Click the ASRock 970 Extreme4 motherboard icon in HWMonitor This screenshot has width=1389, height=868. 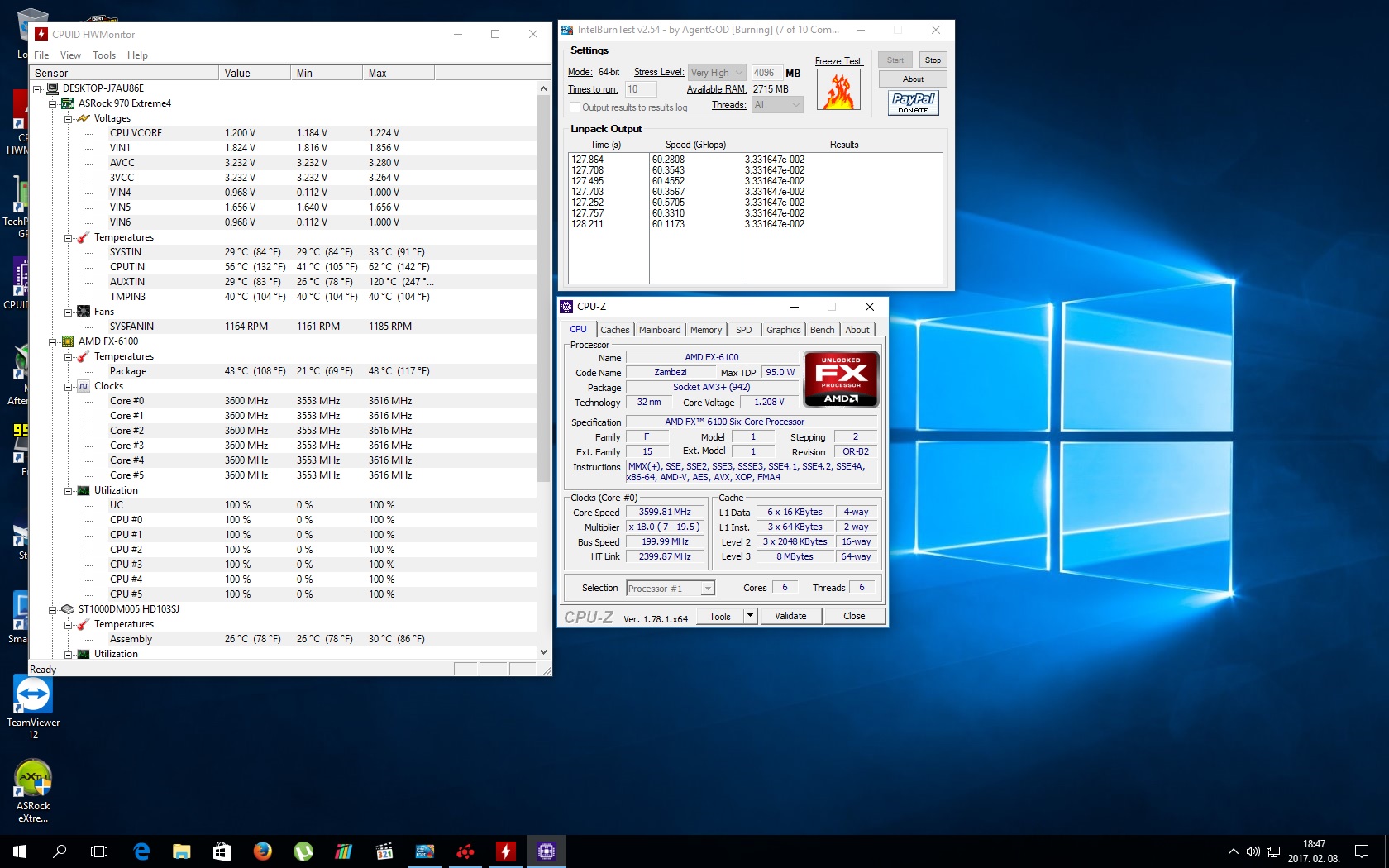pos(68,103)
